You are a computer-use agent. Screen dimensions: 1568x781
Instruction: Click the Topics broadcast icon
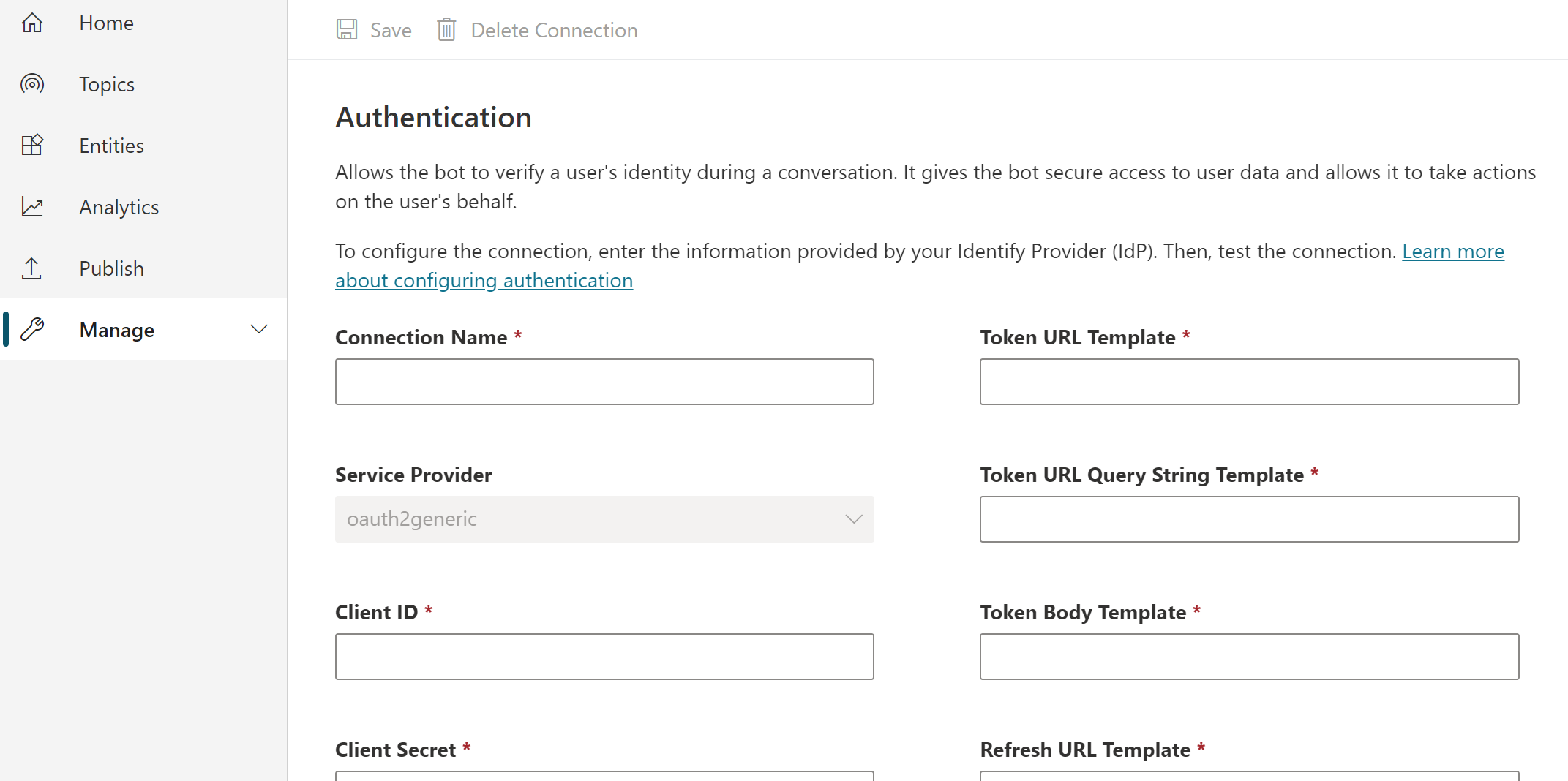click(x=32, y=84)
